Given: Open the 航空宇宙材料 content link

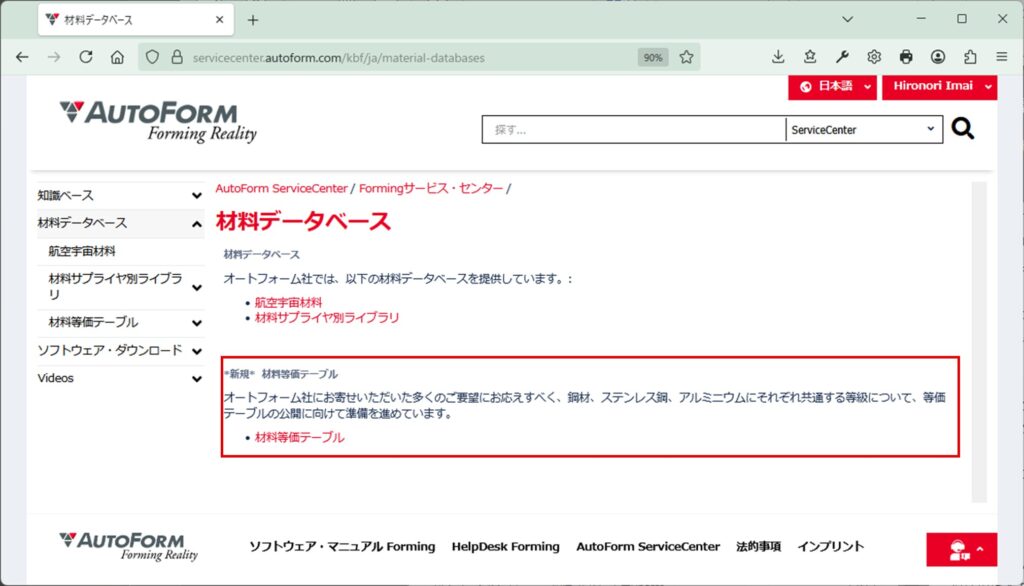Looking at the screenshot, I should [288, 302].
